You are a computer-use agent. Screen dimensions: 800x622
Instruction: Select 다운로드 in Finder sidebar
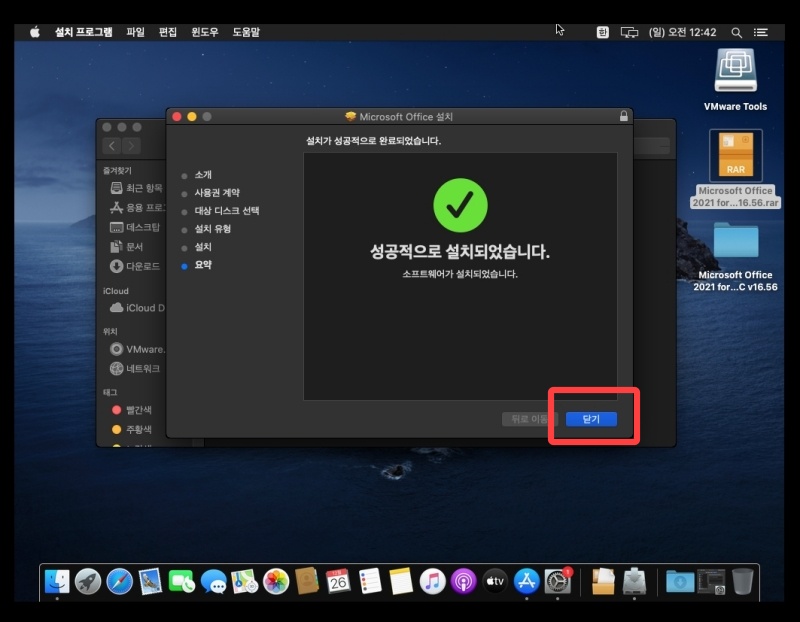(x=135, y=266)
